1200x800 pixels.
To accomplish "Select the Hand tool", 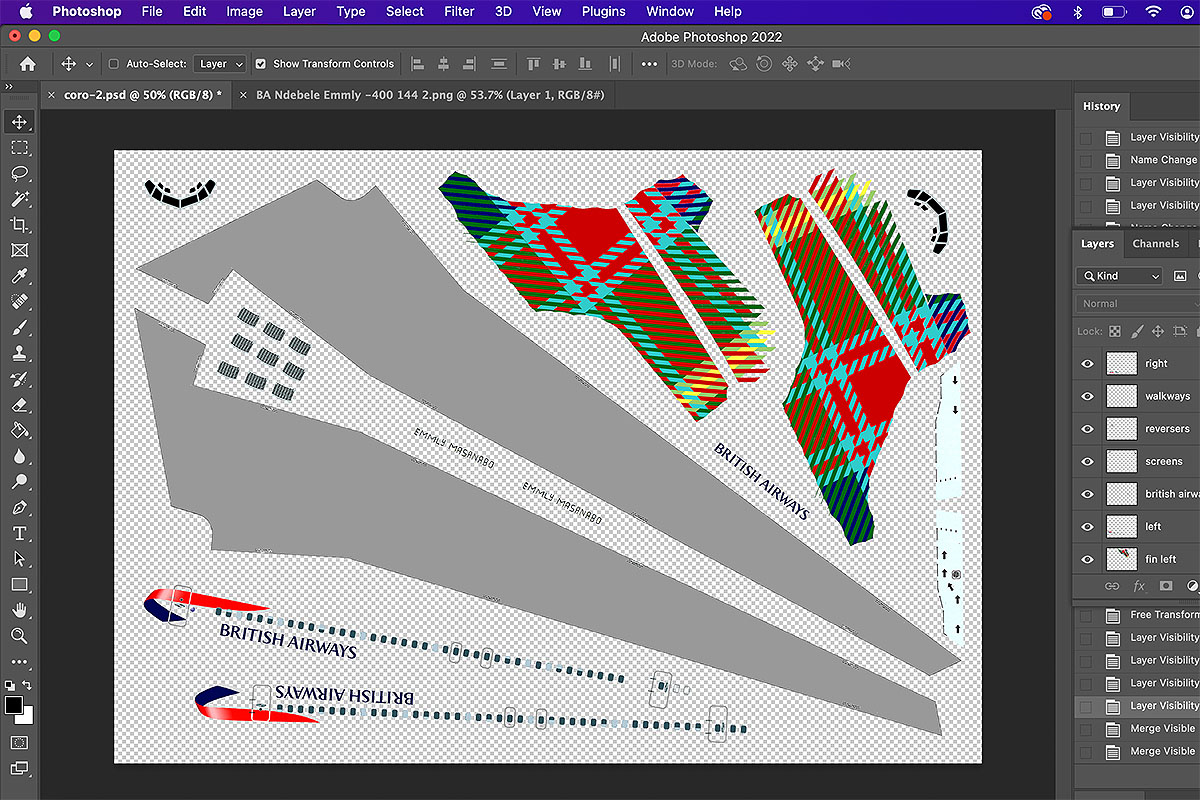I will [19, 610].
